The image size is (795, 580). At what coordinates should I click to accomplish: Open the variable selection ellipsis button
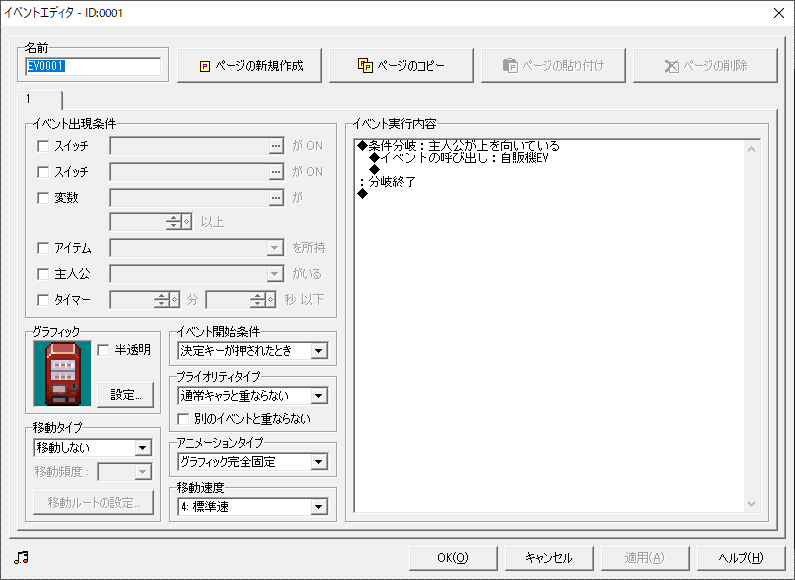click(x=275, y=198)
